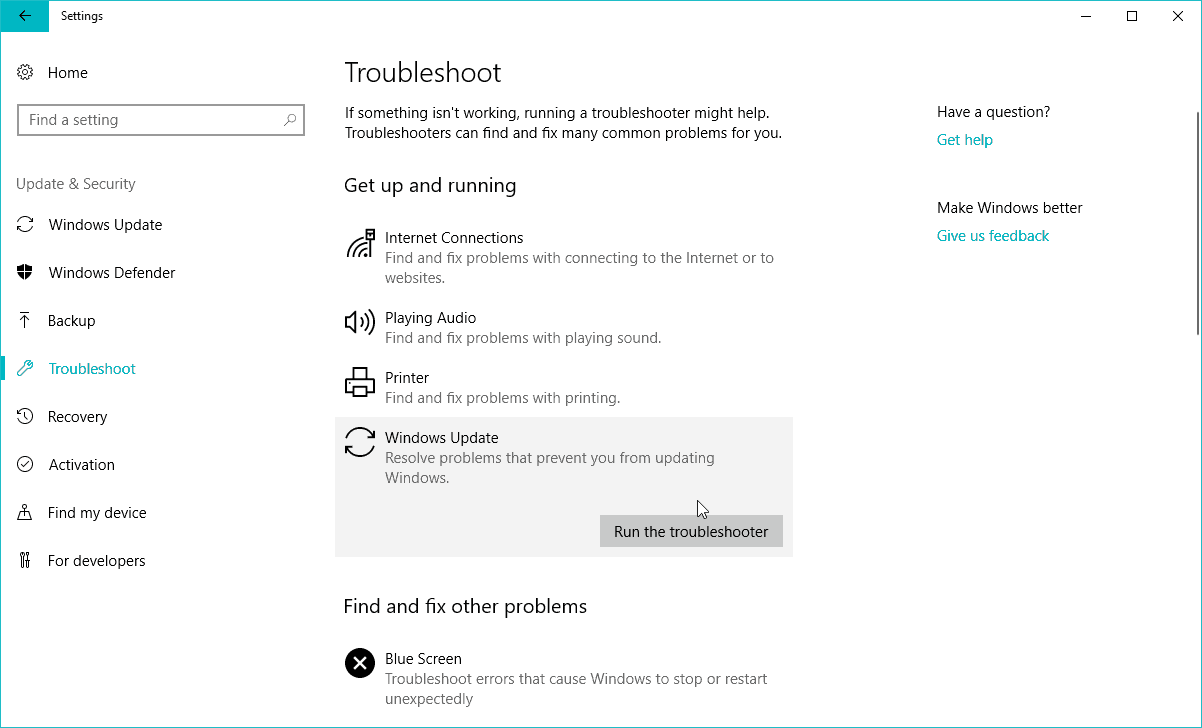This screenshot has width=1202, height=728.
Task: Select the Printer troubleshooter title
Action: [x=407, y=378]
